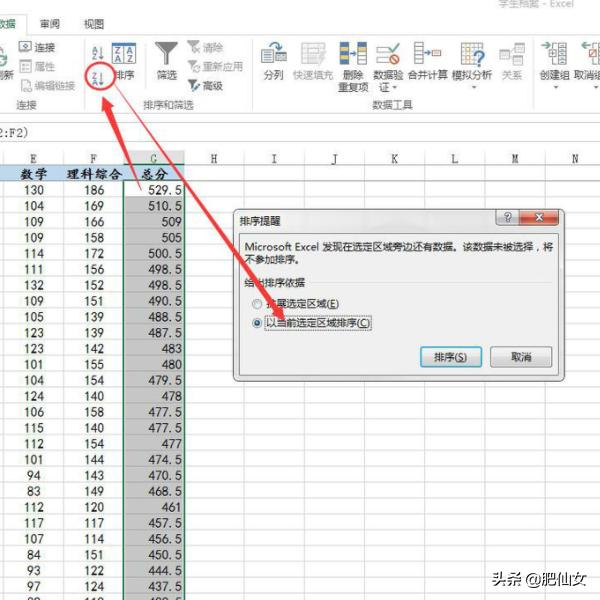Viewport: 600px width, 600px height.
Task: Click the 快速填充 flash fill icon
Action: click(x=313, y=53)
